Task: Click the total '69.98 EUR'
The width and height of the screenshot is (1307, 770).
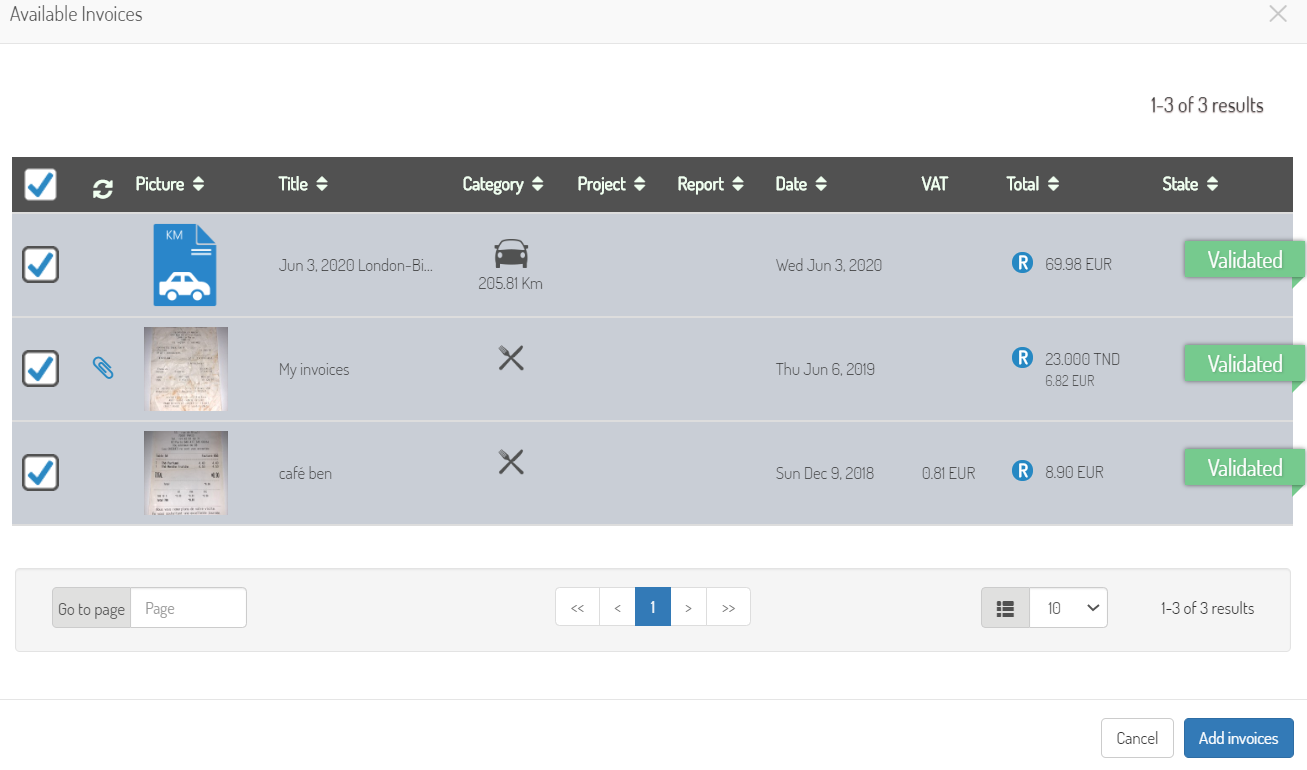Action: (x=1079, y=265)
